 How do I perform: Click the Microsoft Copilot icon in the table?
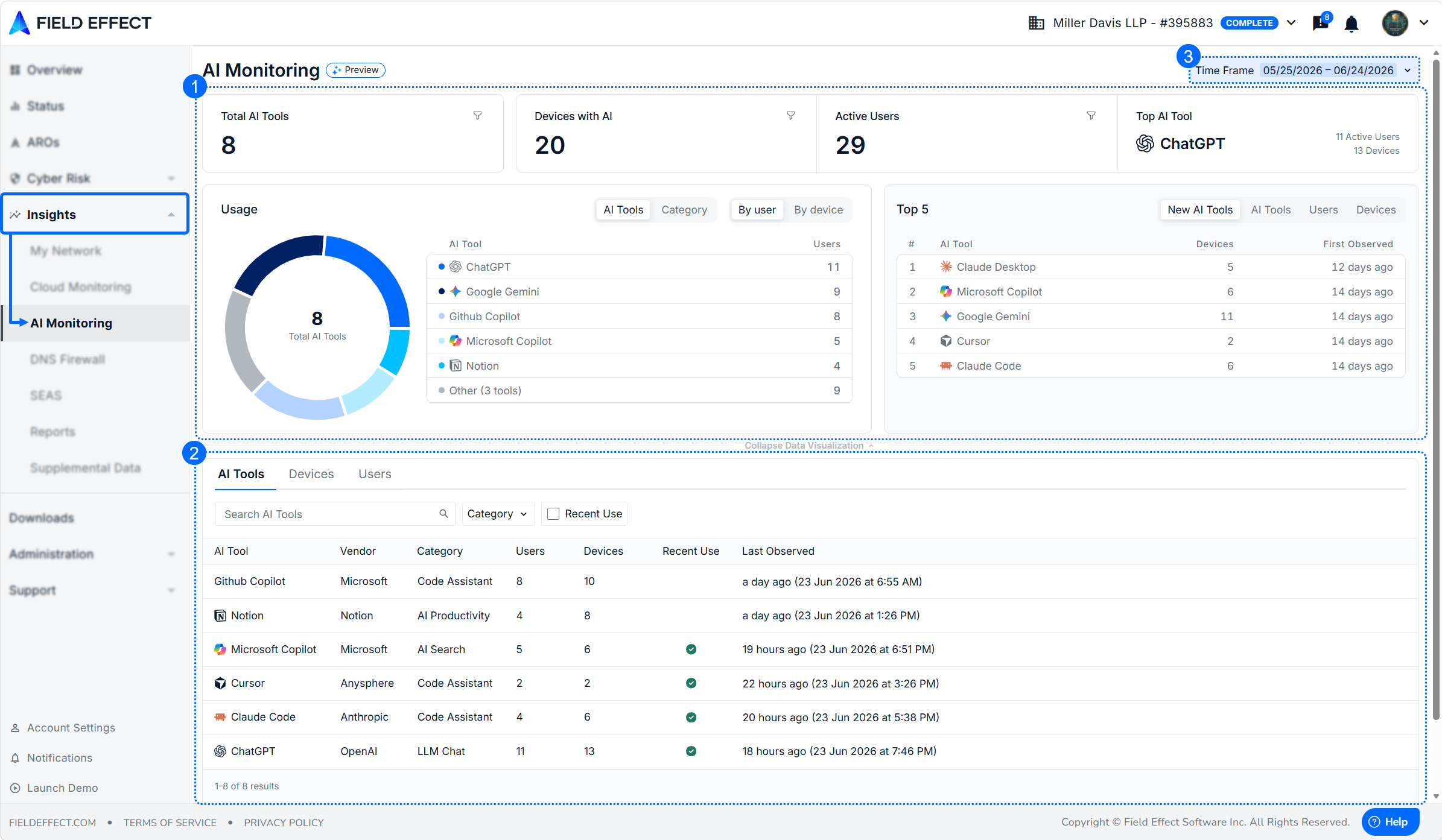pyautogui.click(x=220, y=649)
